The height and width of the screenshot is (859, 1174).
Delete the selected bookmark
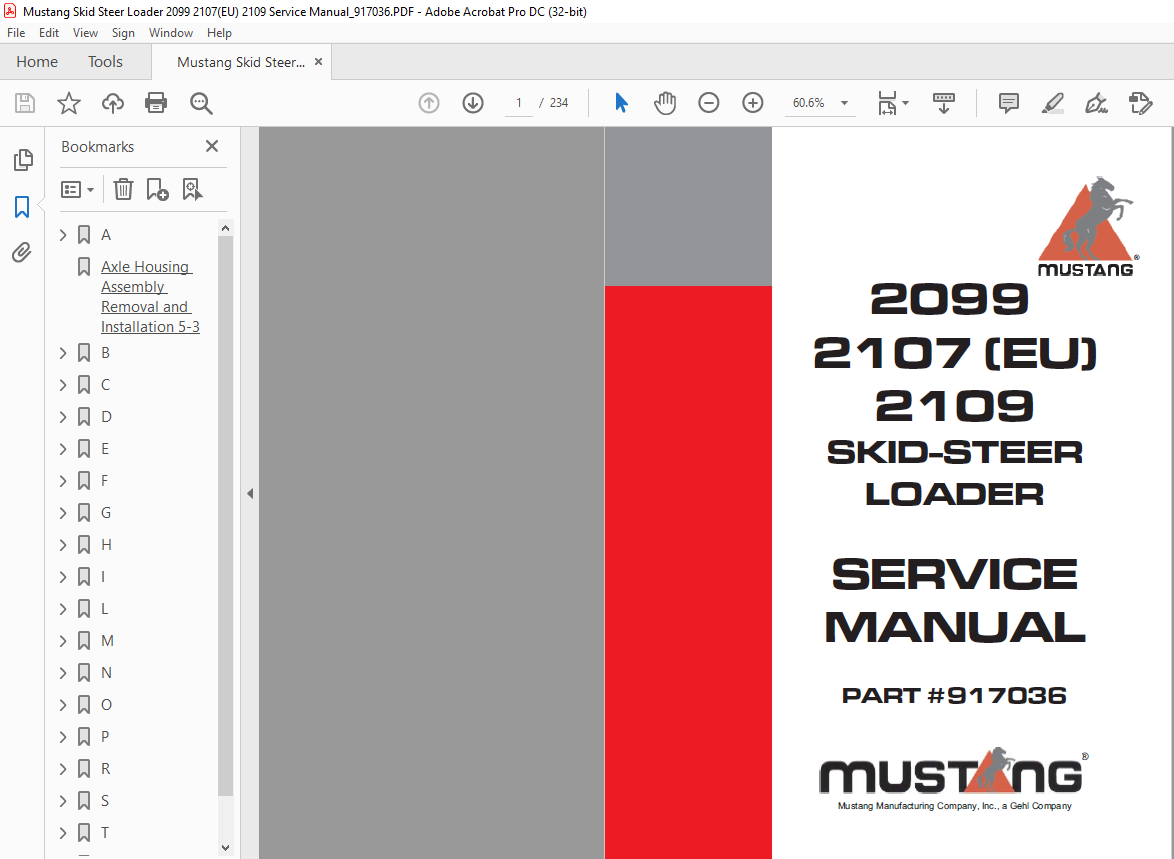coord(123,189)
